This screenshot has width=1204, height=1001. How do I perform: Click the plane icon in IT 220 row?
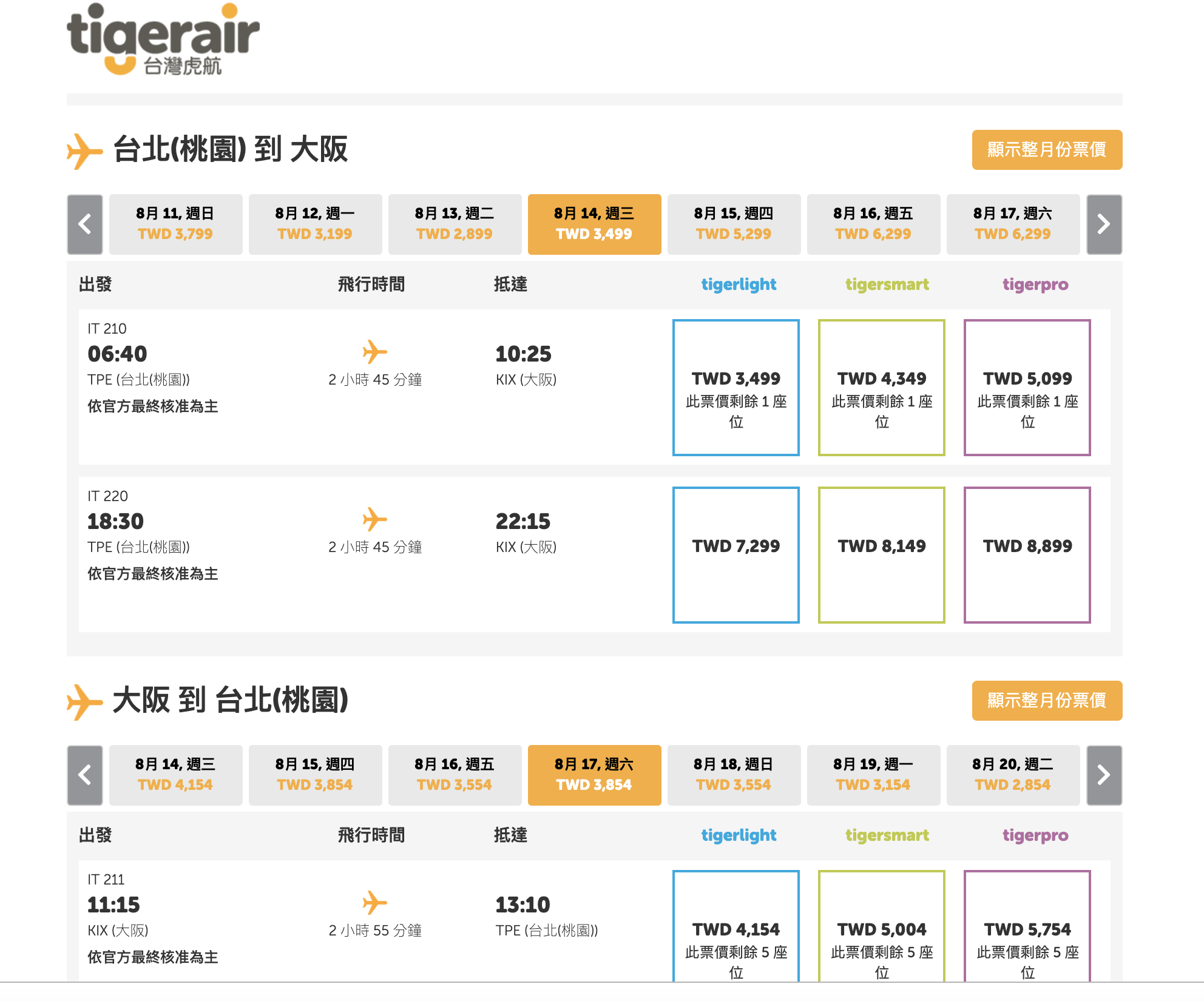(x=374, y=519)
